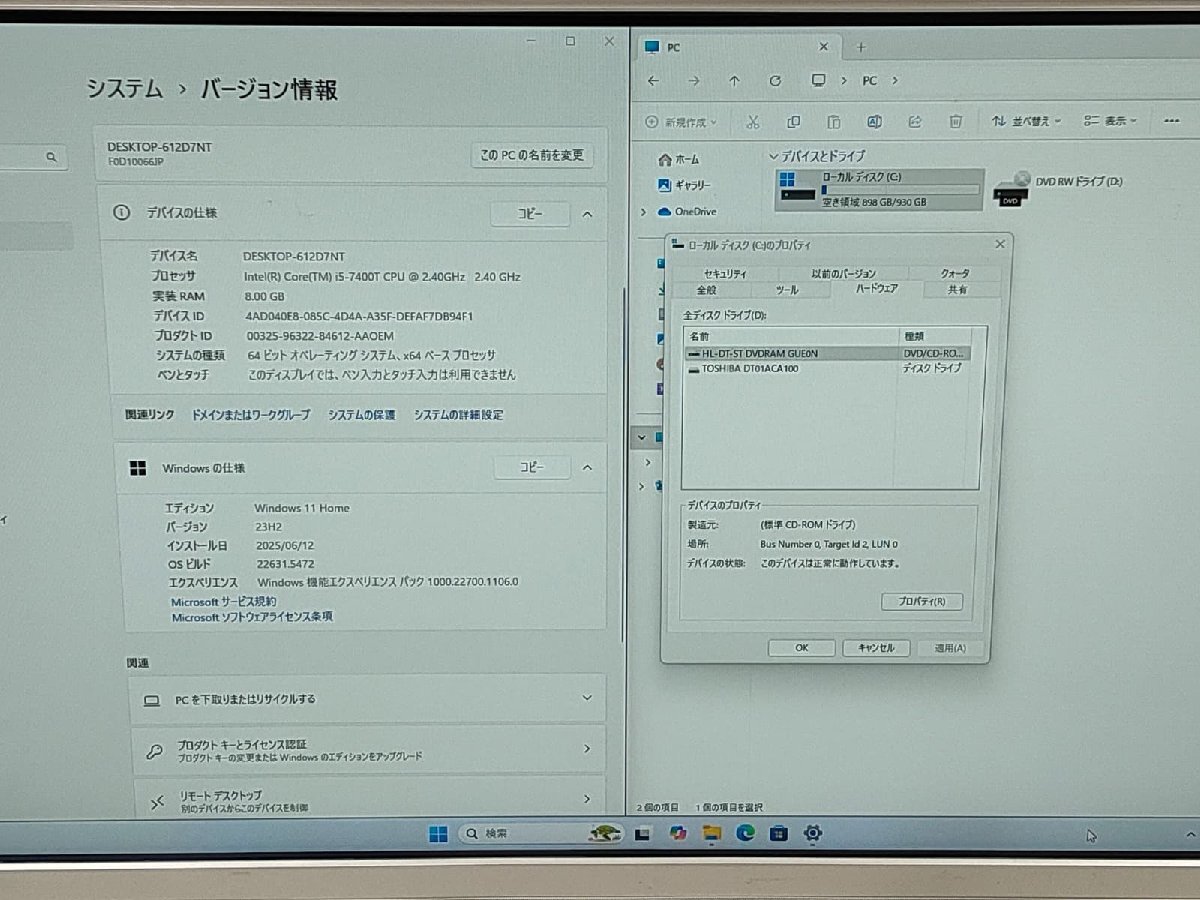This screenshot has width=1200, height=900.
Task: Open the ドメインまたはワークグループ link
Action: (250, 415)
